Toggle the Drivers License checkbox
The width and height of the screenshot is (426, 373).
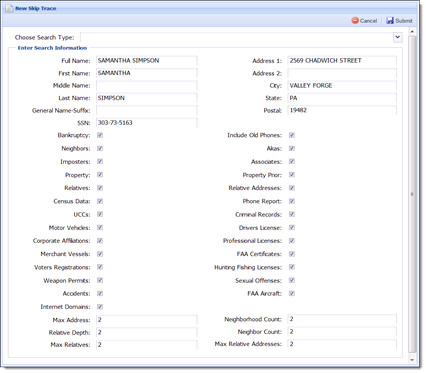pos(292,227)
